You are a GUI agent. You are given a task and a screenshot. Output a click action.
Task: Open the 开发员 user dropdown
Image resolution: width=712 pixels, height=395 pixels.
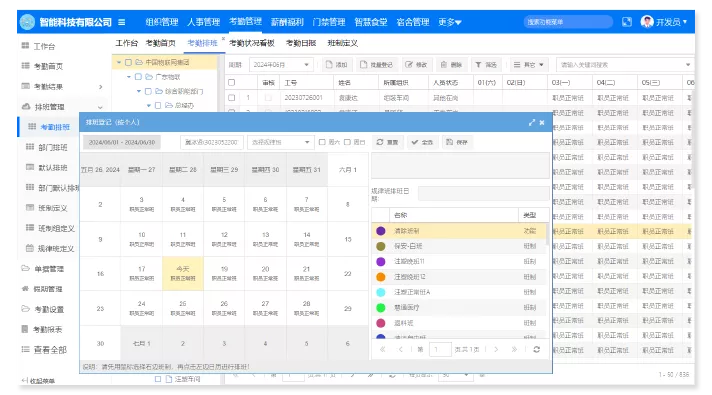[x=671, y=22]
